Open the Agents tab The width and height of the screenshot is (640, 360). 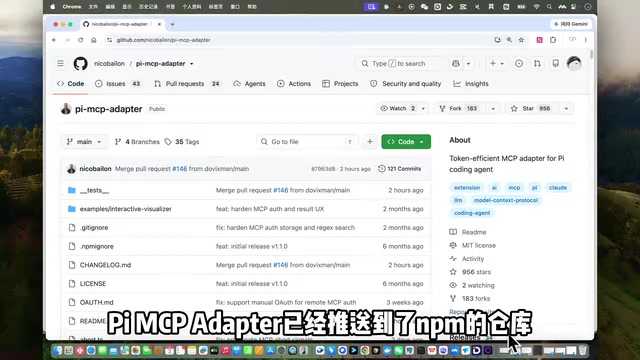pos(249,84)
